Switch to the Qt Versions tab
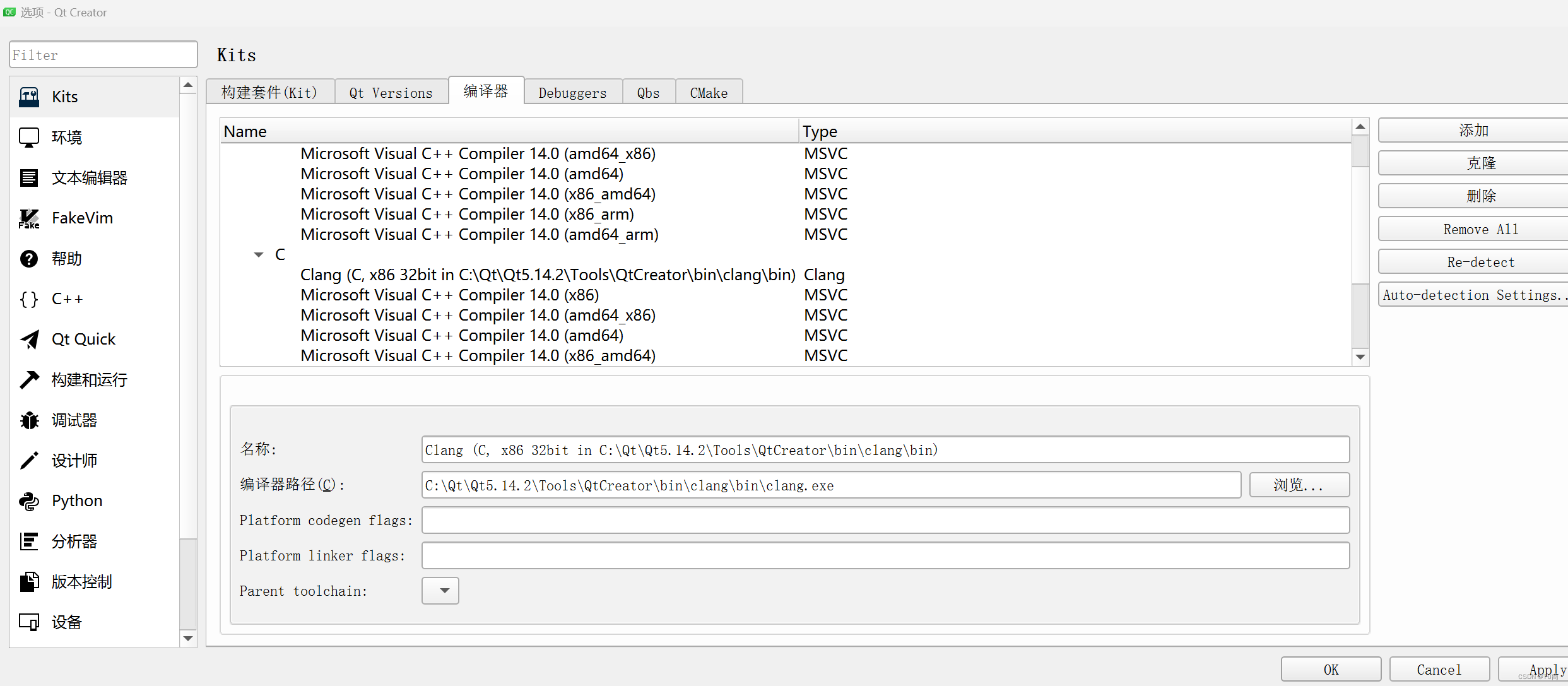This screenshot has width=1568, height=686. tap(391, 92)
